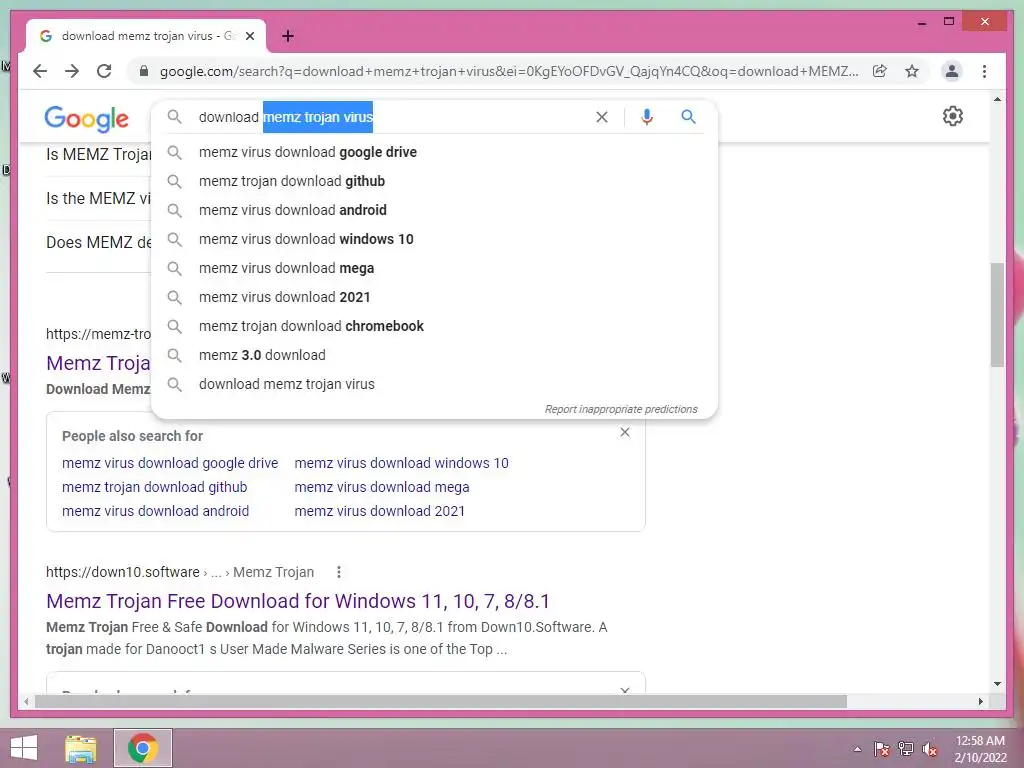Open related link 'memz virus download mega'
Image resolution: width=1024 pixels, height=768 pixels.
pyautogui.click(x=382, y=487)
